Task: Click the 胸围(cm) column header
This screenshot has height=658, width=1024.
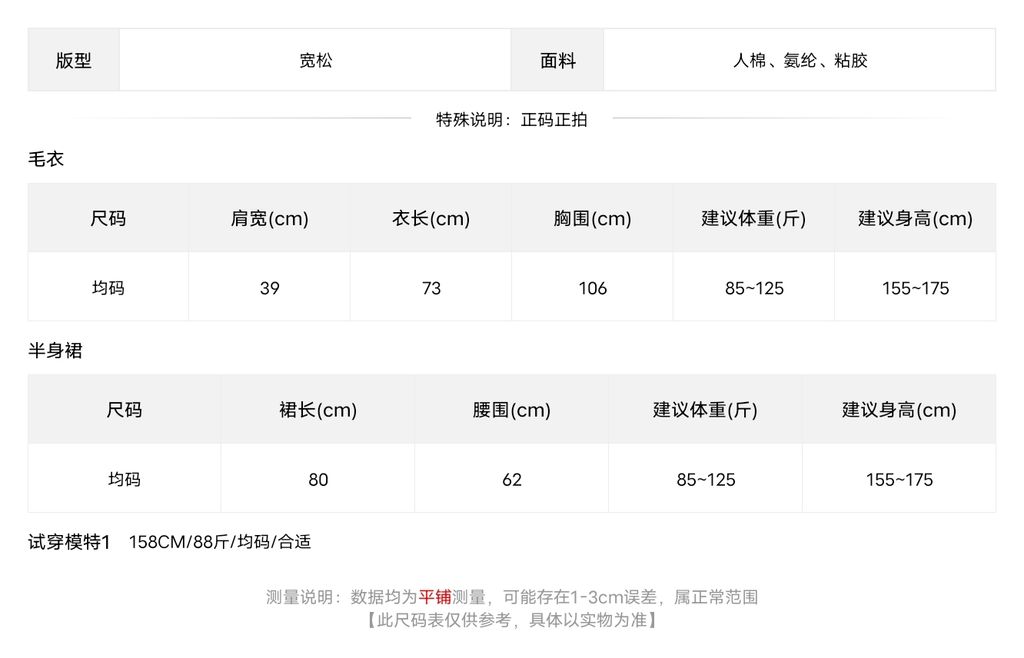Action: [592, 218]
